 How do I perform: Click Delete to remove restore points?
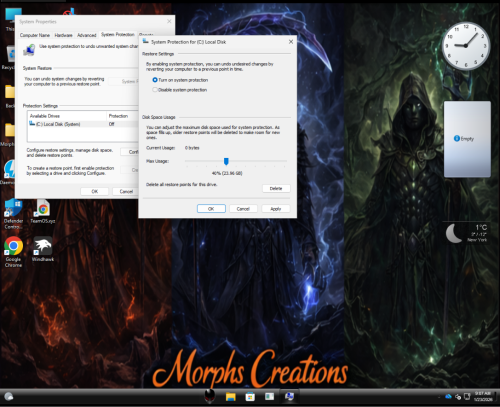click(x=276, y=188)
